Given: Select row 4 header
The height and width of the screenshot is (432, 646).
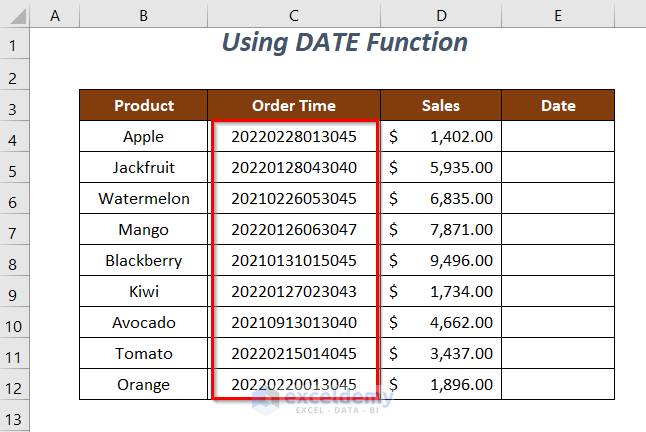Looking at the screenshot, I should tap(14, 137).
